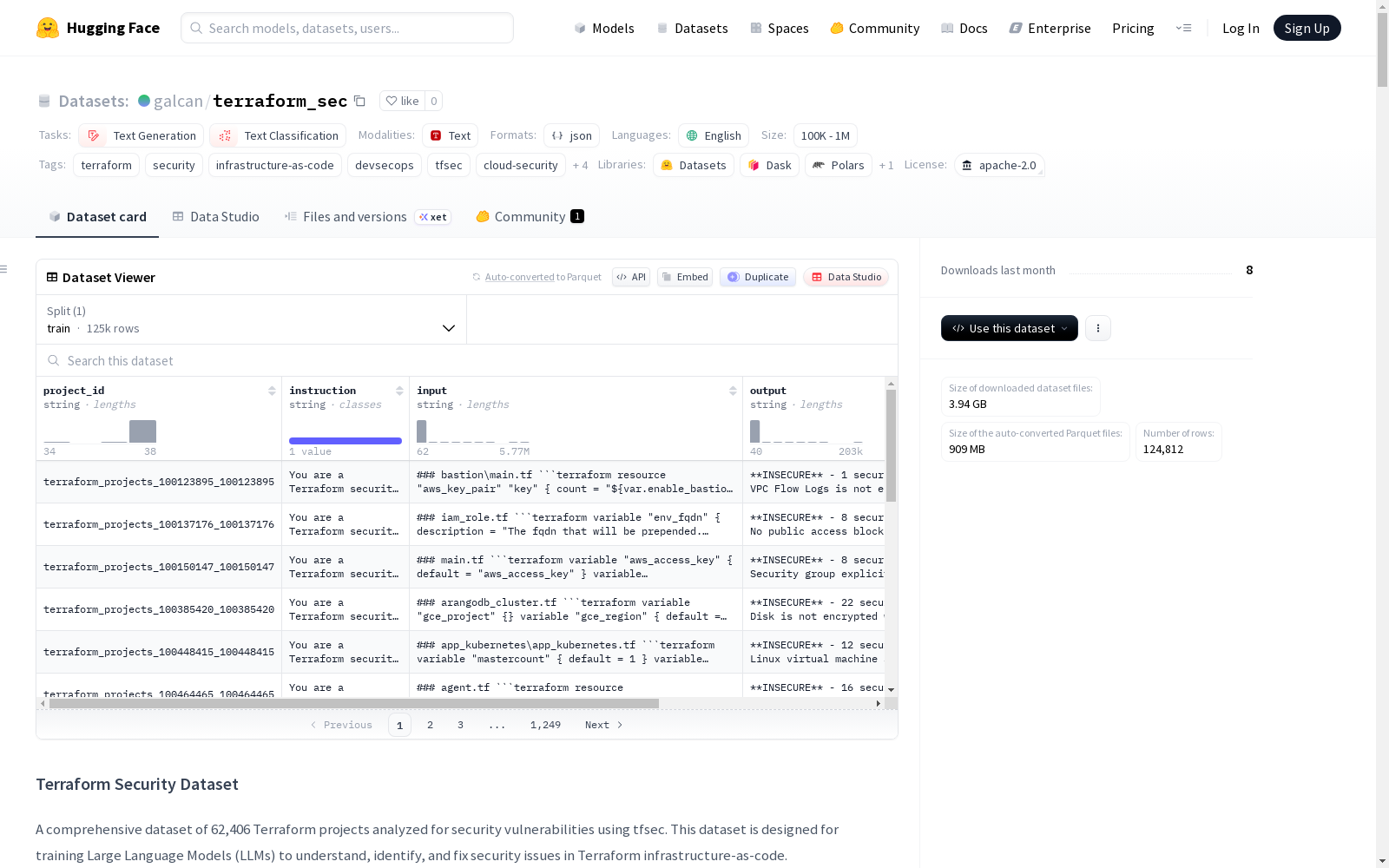Image resolution: width=1389 pixels, height=868 pixels.
Task: Click the security tag
Action: click(x=174, y=165)
